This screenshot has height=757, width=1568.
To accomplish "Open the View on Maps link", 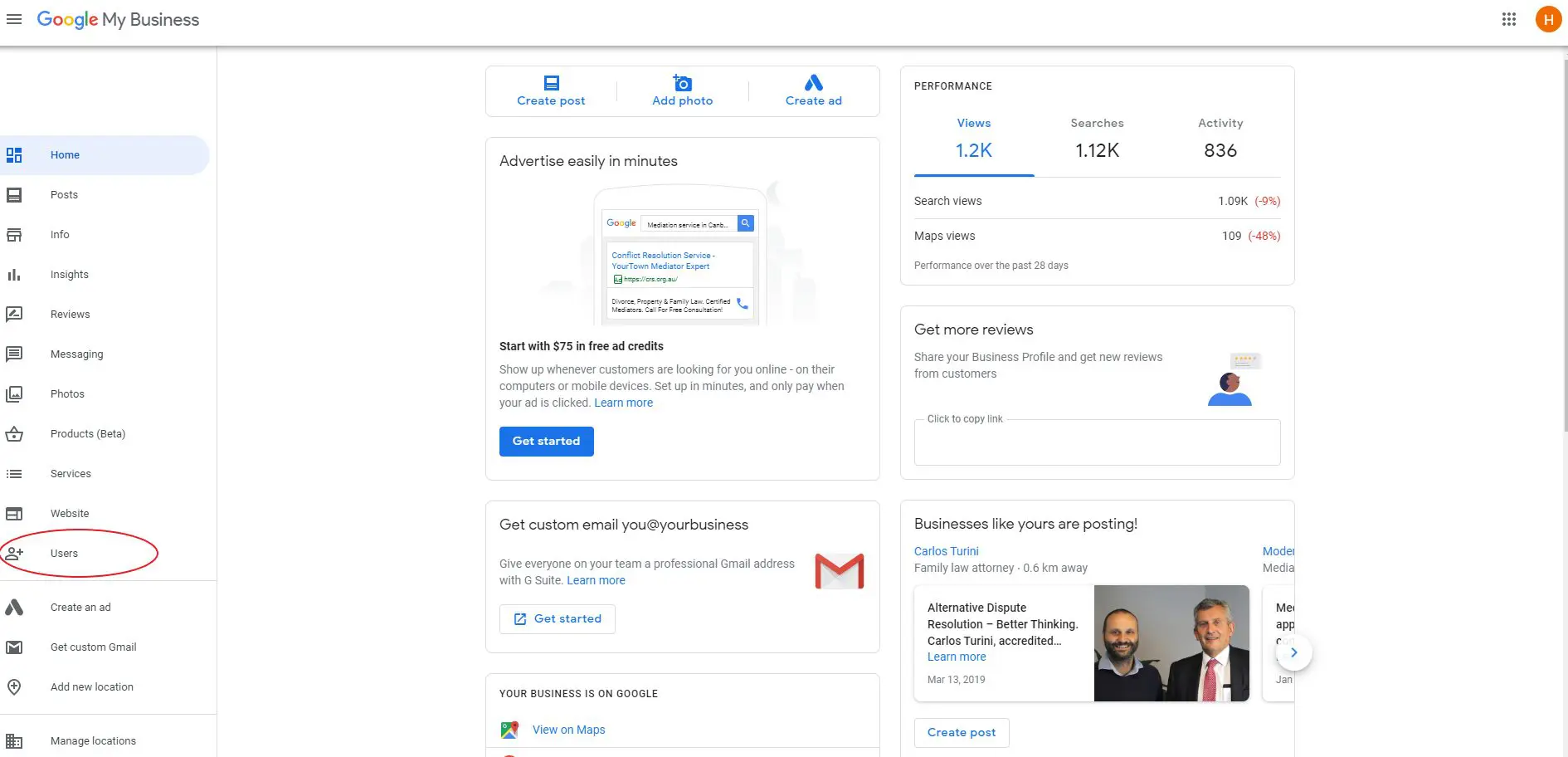I will pos(568,730).
